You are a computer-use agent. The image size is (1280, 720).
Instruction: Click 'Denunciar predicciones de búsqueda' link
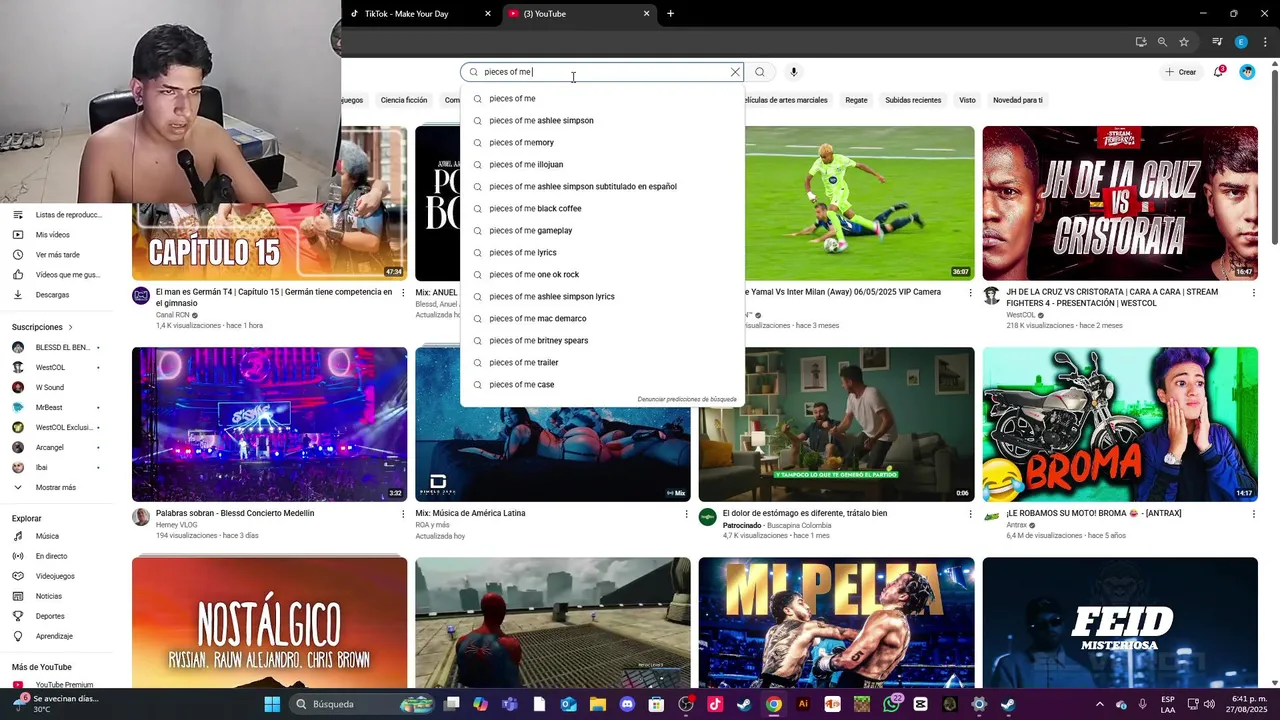(x=687, y=400)
